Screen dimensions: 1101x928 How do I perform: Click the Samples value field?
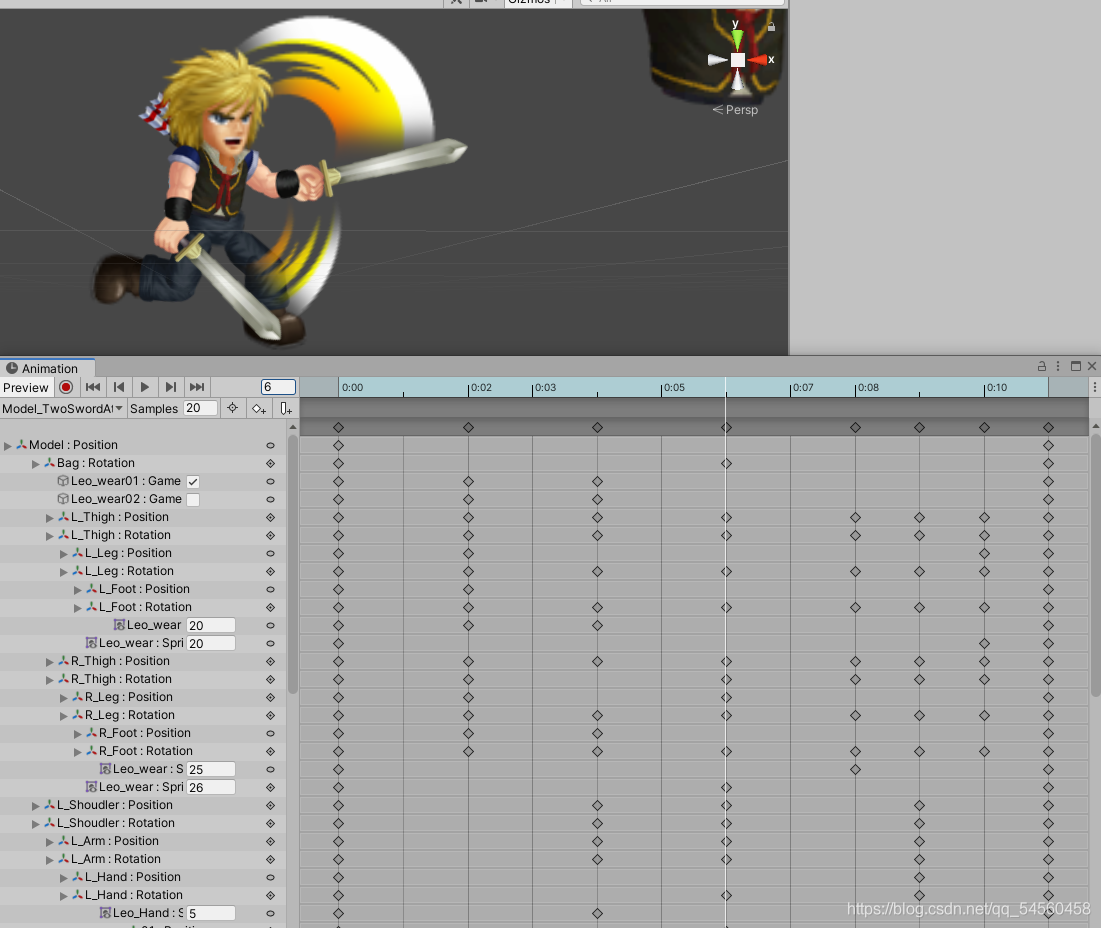(200, 408)
